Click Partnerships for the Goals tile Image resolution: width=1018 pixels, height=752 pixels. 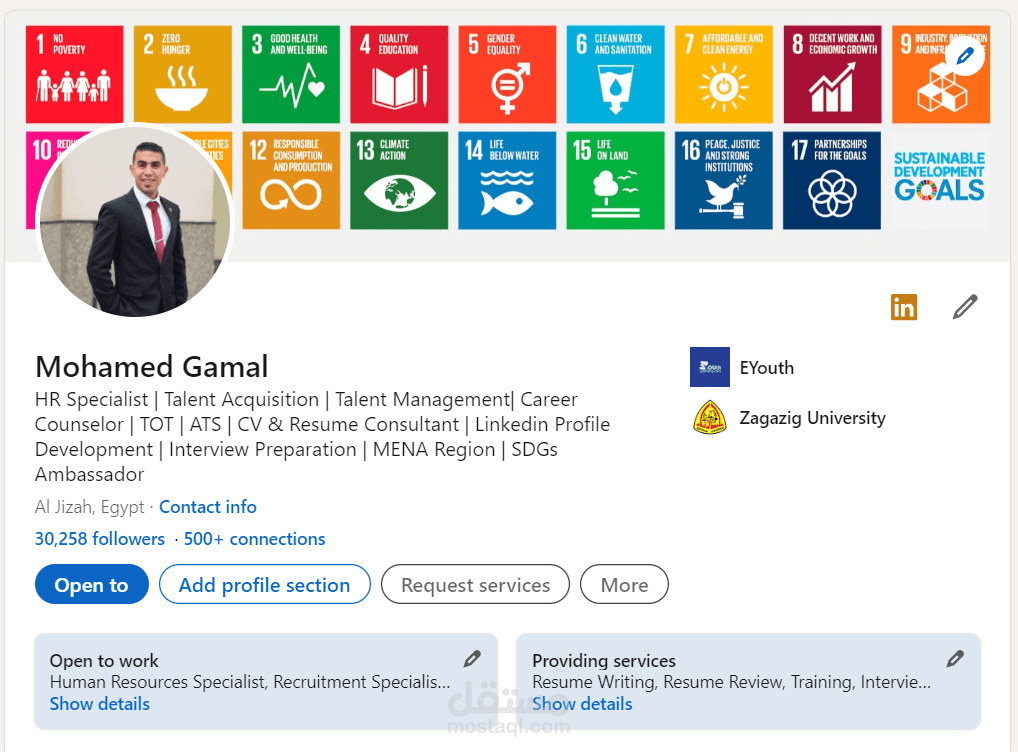(832, 181)
